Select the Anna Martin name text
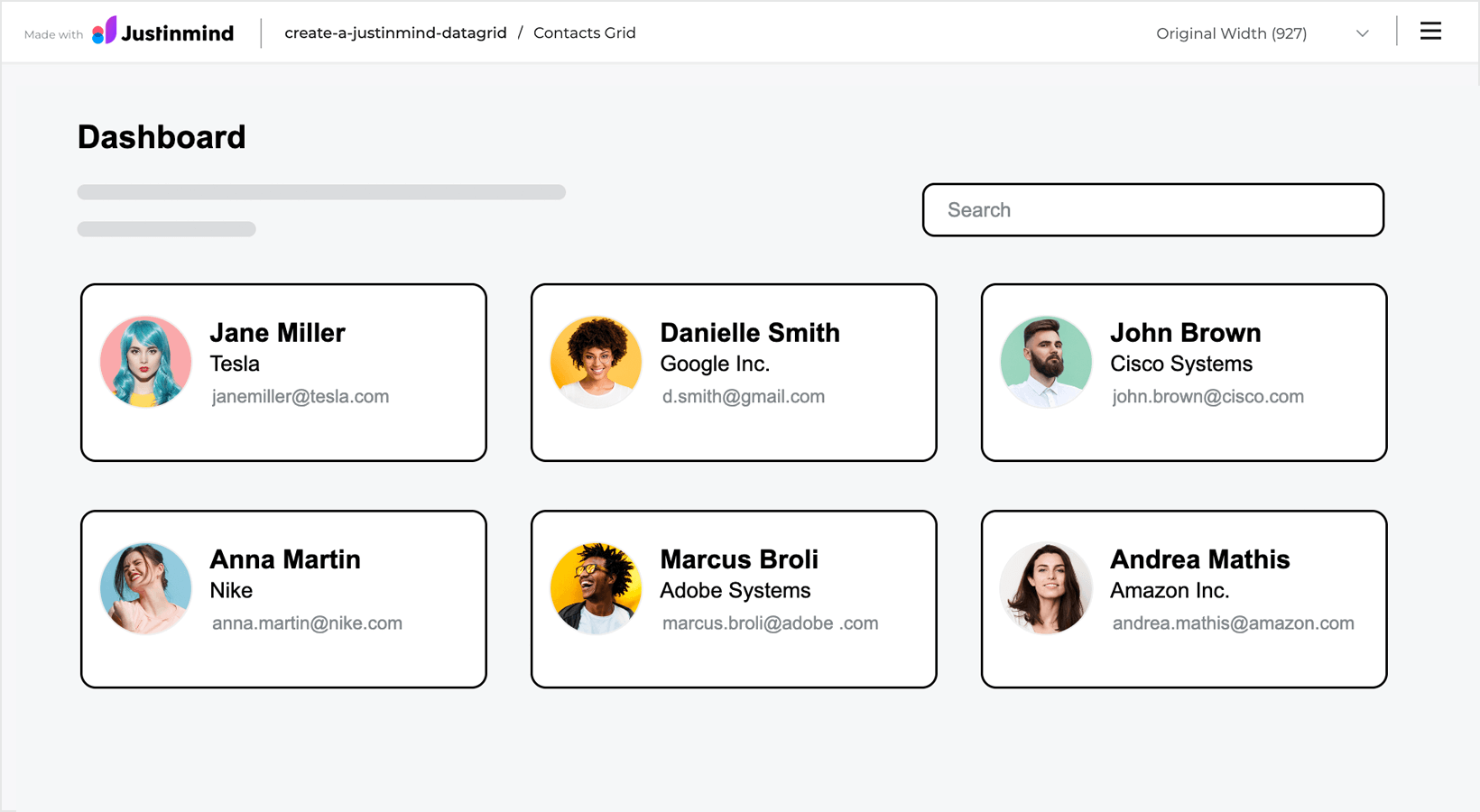The width and height of the screenshot is (1480, 812). pos(285,559)
